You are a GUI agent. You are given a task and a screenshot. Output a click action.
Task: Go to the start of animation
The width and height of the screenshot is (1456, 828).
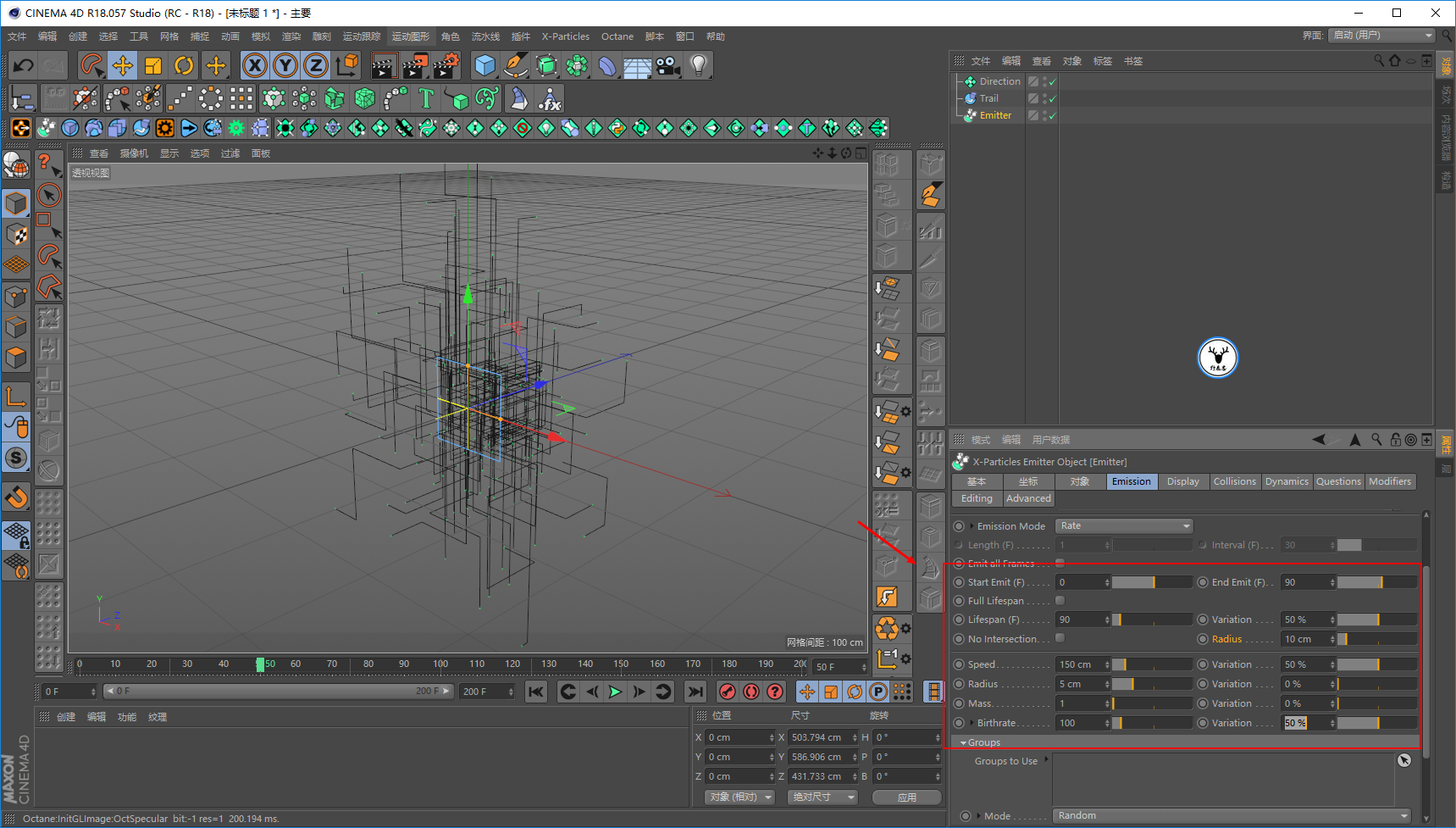[536, 692]
